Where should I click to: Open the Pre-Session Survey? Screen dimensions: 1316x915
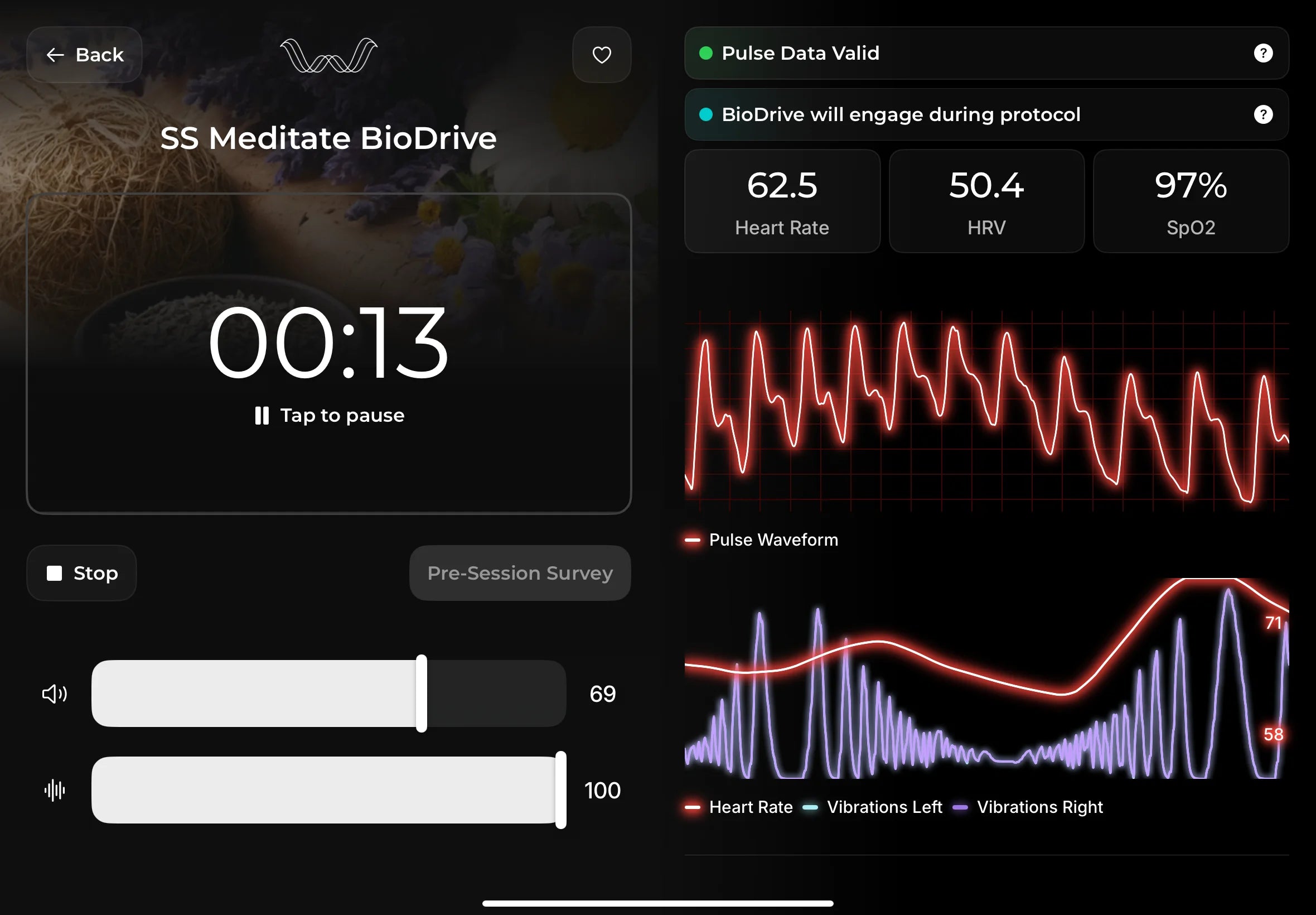tap(520, 573)
